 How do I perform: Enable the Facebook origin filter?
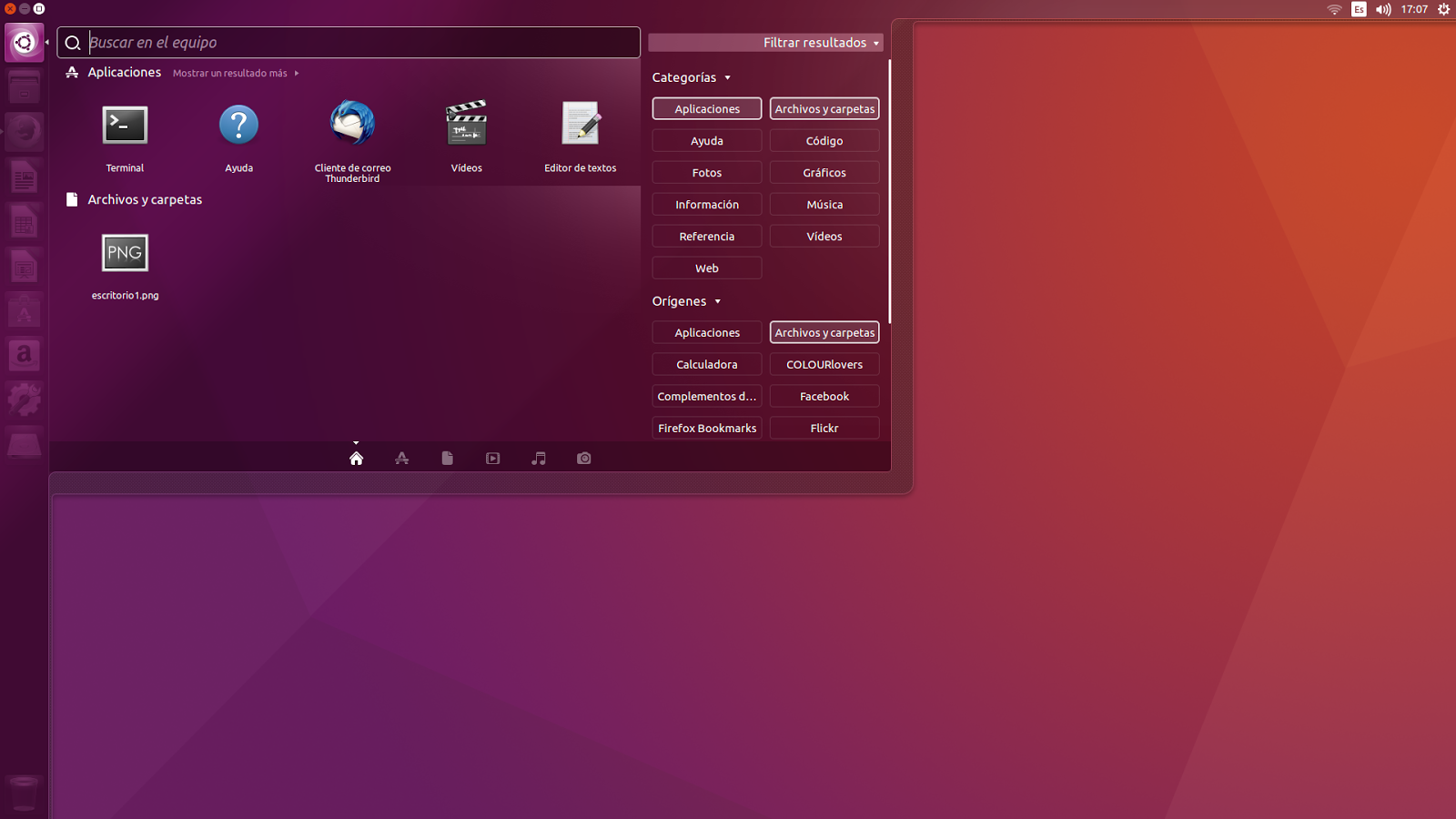824,396
